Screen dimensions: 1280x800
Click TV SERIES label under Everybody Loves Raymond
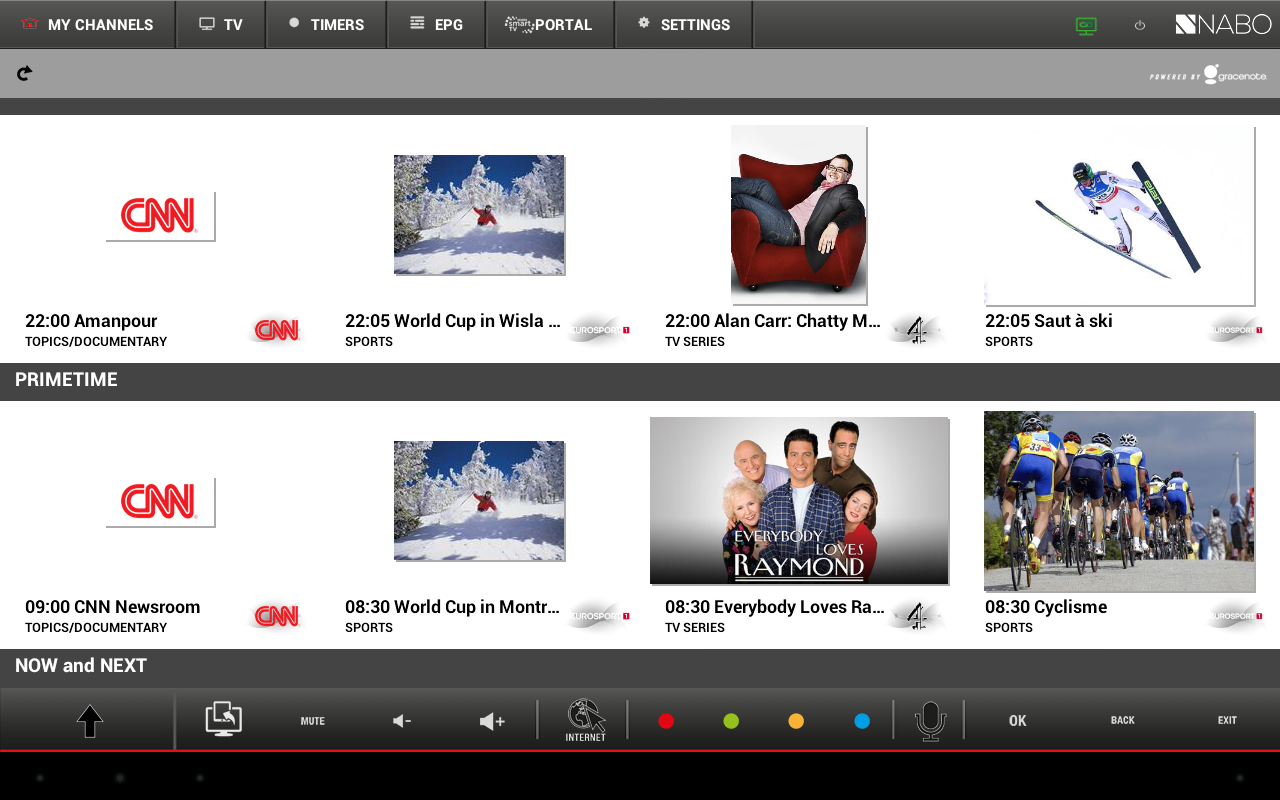(695, 628)
